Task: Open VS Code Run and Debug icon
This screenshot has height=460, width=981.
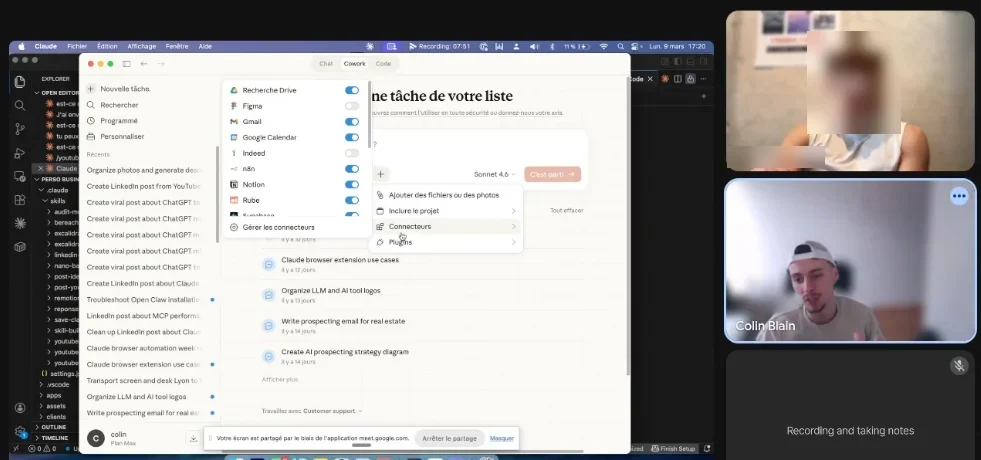Action: 19,153
